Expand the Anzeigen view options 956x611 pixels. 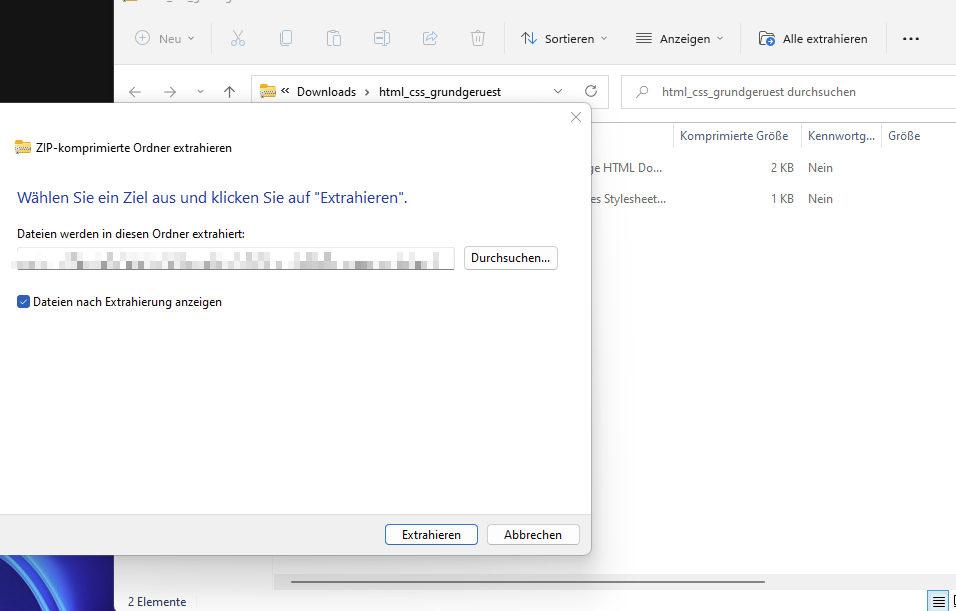pyautogui.click(x=680, y=38)
